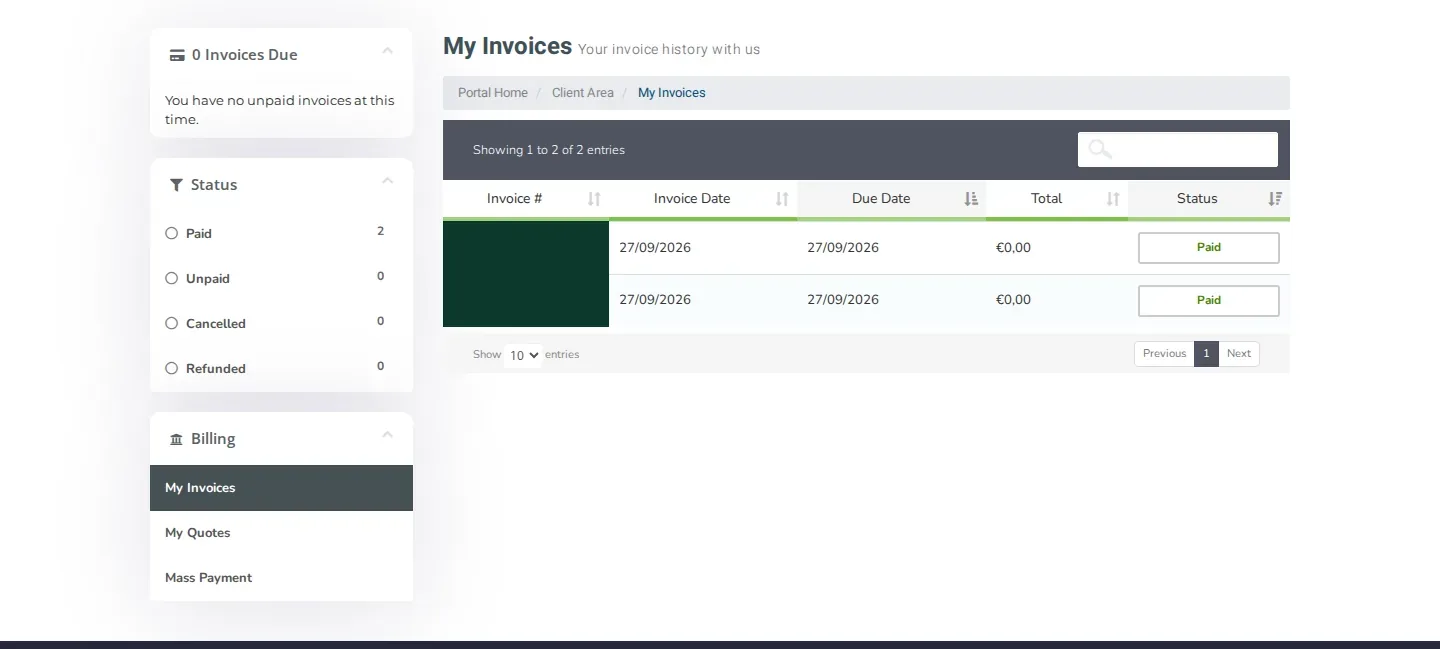Click the Previous pagination button
Viewport: 1440px width, 649px height.
coord(1164,354)
